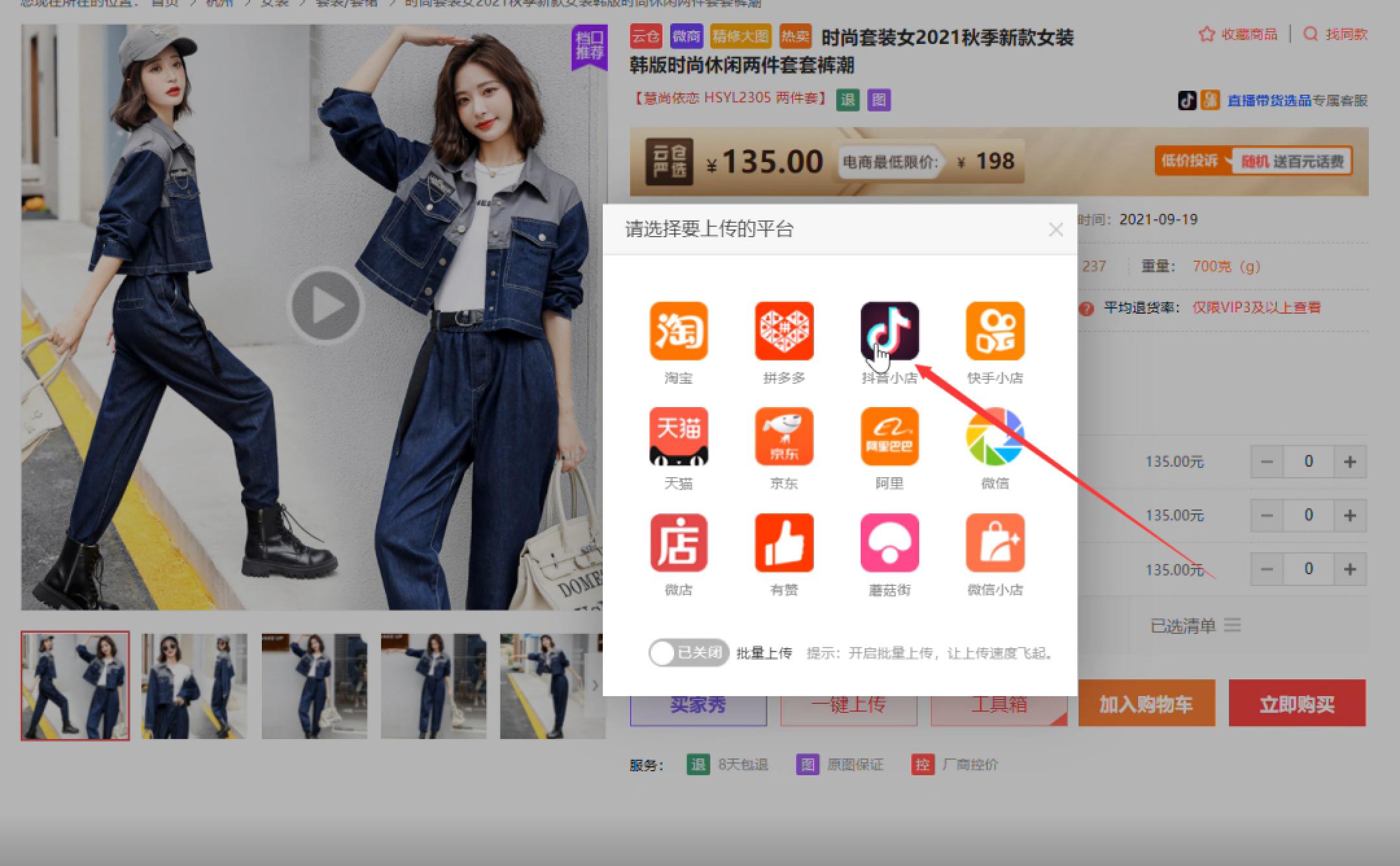Pick the Douyin shop (抖音小店) icon
This screenshot has width=1400, height=866.
[x=889, y=331]
